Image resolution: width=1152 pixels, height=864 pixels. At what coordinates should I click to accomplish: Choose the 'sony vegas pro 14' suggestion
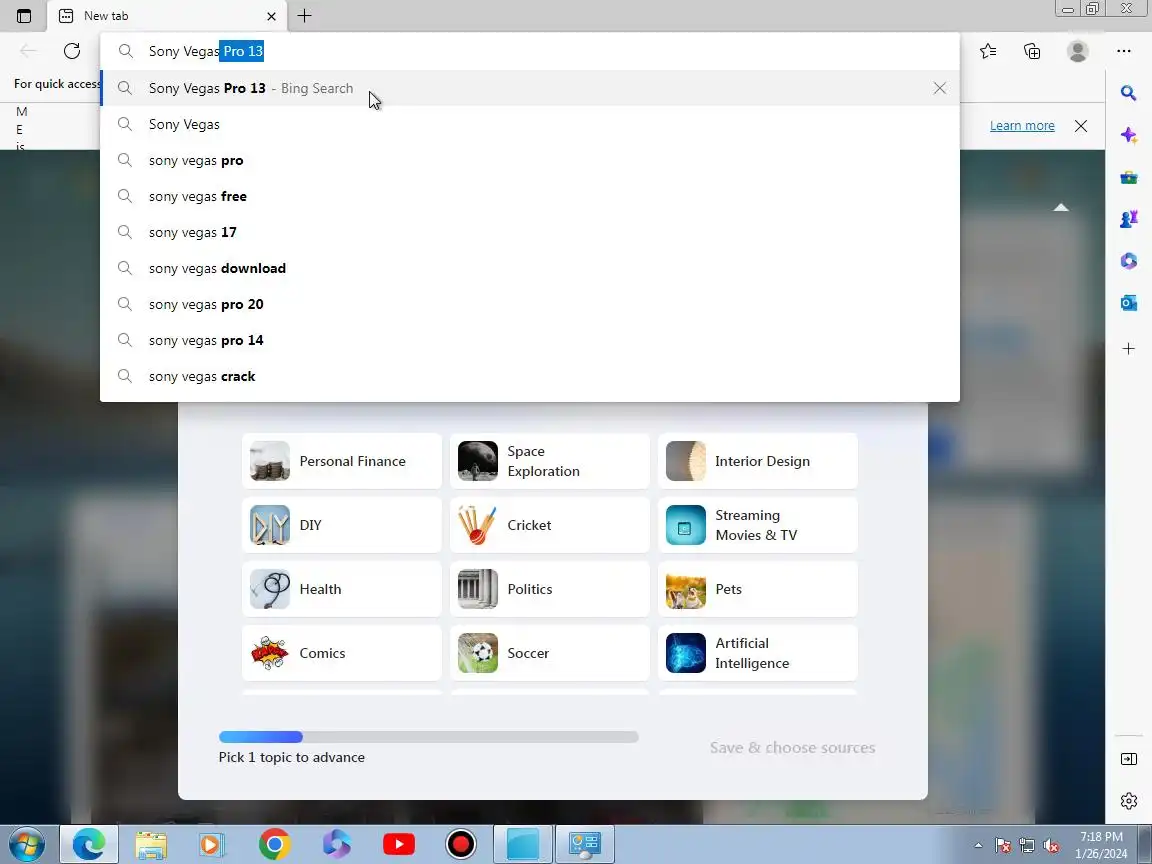click(x=530, y=340)
